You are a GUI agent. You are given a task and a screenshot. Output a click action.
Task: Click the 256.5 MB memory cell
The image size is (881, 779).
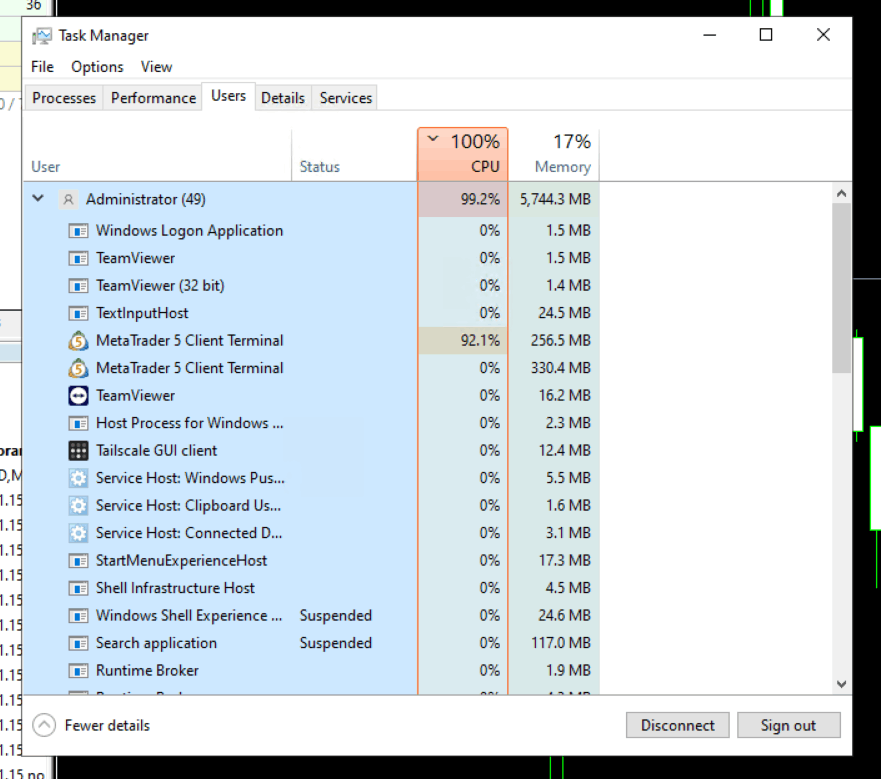554,341
